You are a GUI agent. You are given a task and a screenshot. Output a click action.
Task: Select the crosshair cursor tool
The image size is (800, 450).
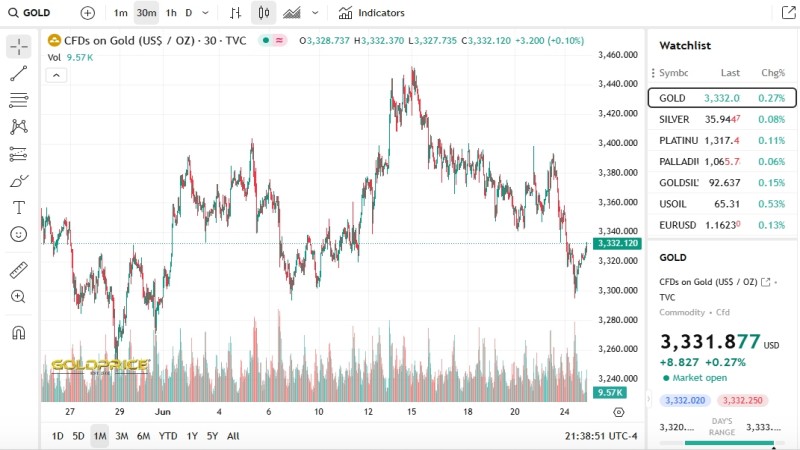(x=19, y=46)
